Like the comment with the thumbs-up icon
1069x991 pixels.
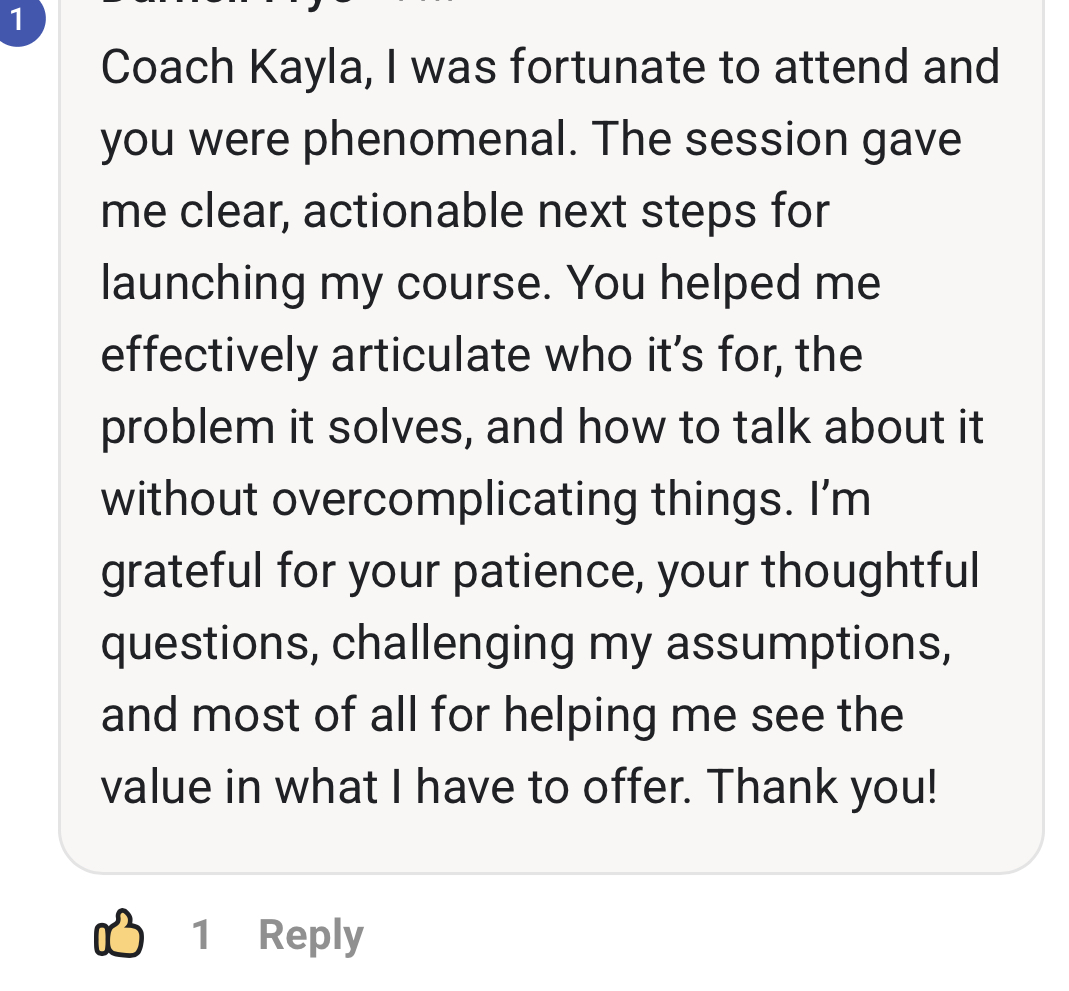[x=118, y=933]
